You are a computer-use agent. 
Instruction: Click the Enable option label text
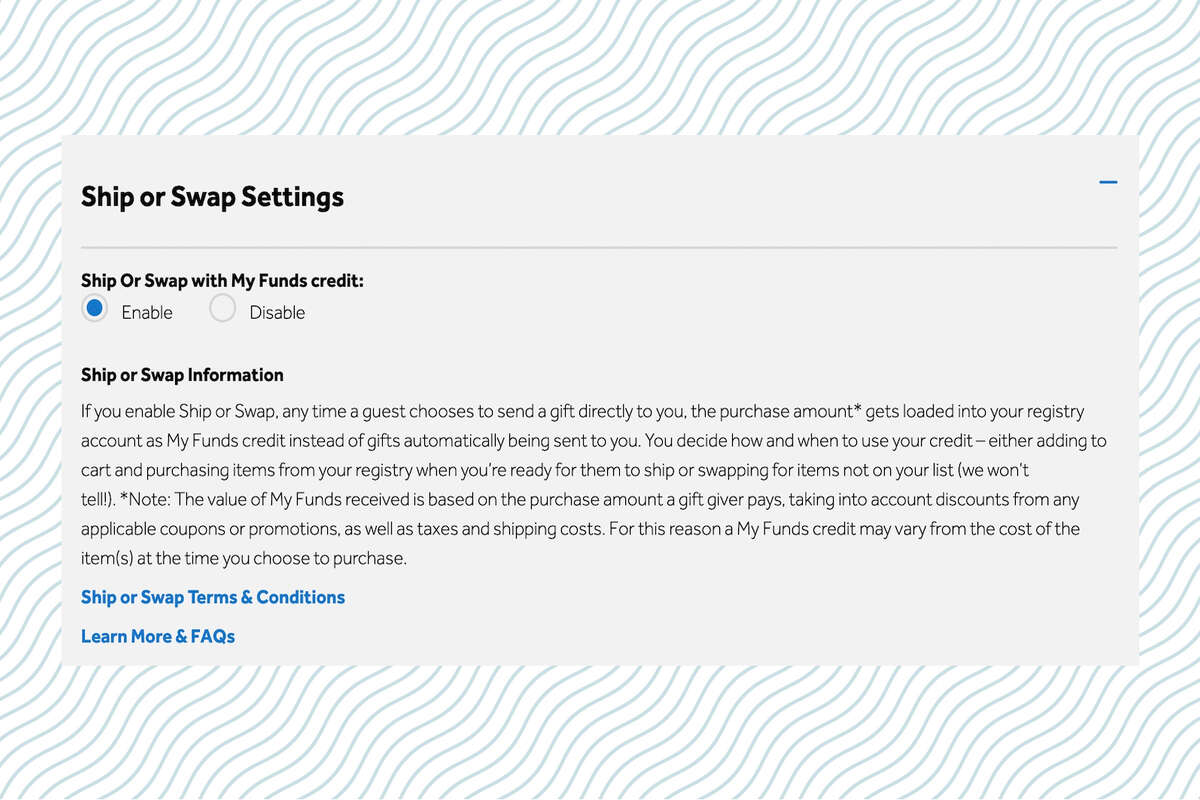tap(147, 312)
